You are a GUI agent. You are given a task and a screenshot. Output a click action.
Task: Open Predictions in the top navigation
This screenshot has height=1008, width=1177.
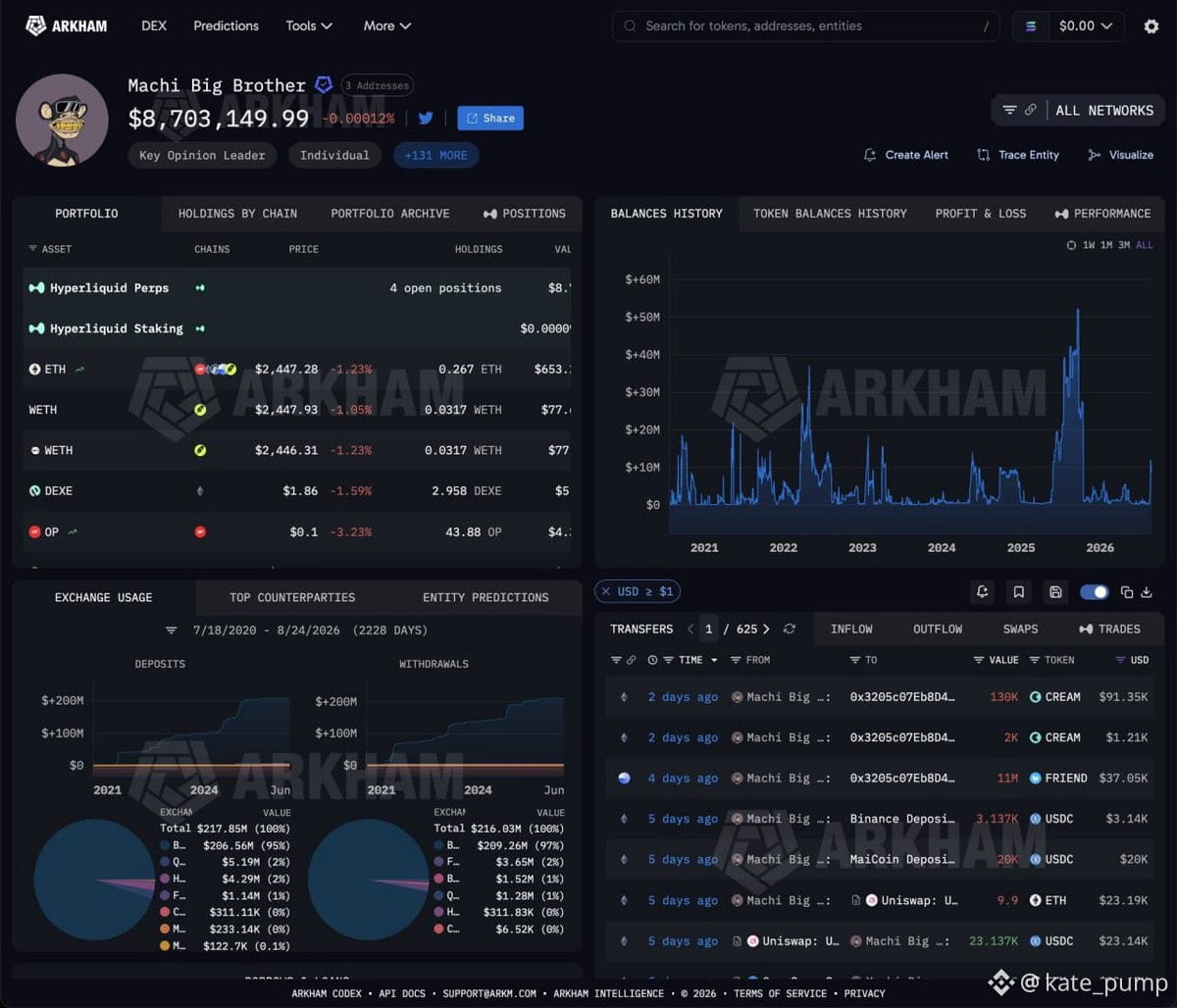(227, 25)
